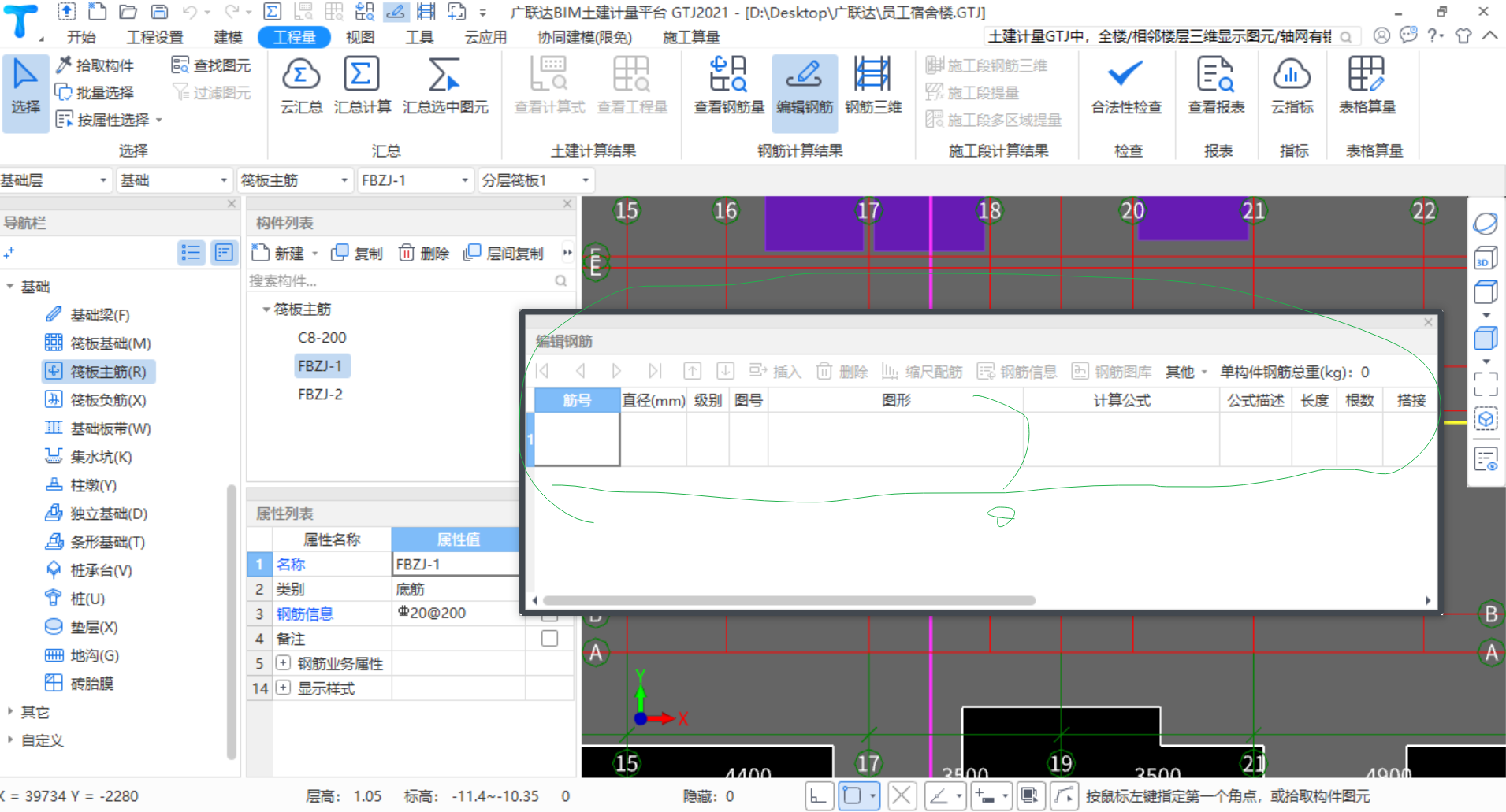The width and height of the screenshot is (1506, 812).
Task: Click the cross snap icon in status bar
Action: pyautogui.click(x=902, y=795)
